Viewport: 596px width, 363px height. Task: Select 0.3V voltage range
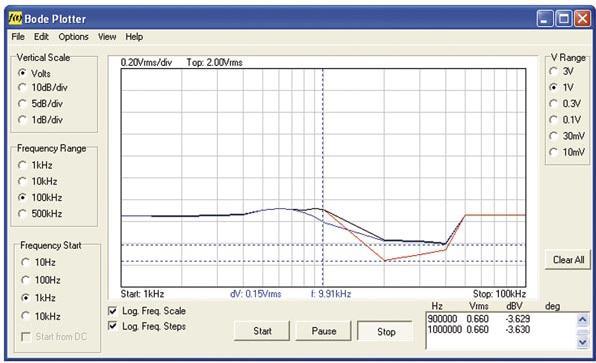tap(554, 103)
